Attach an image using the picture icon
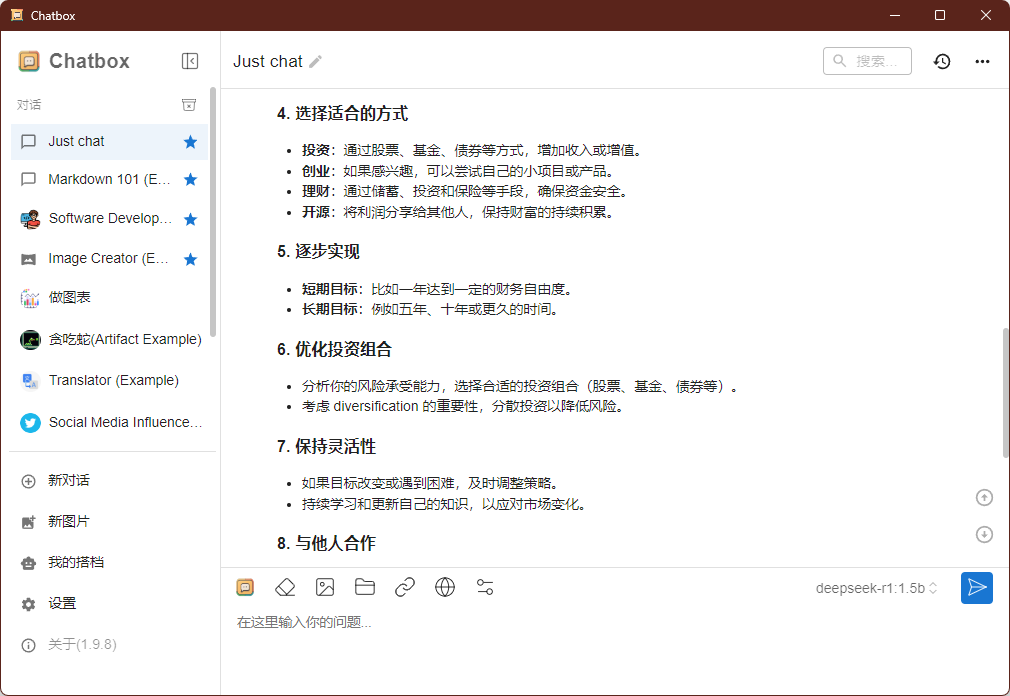Viewport: 1010px width, 696px height. tap(325, 587)
